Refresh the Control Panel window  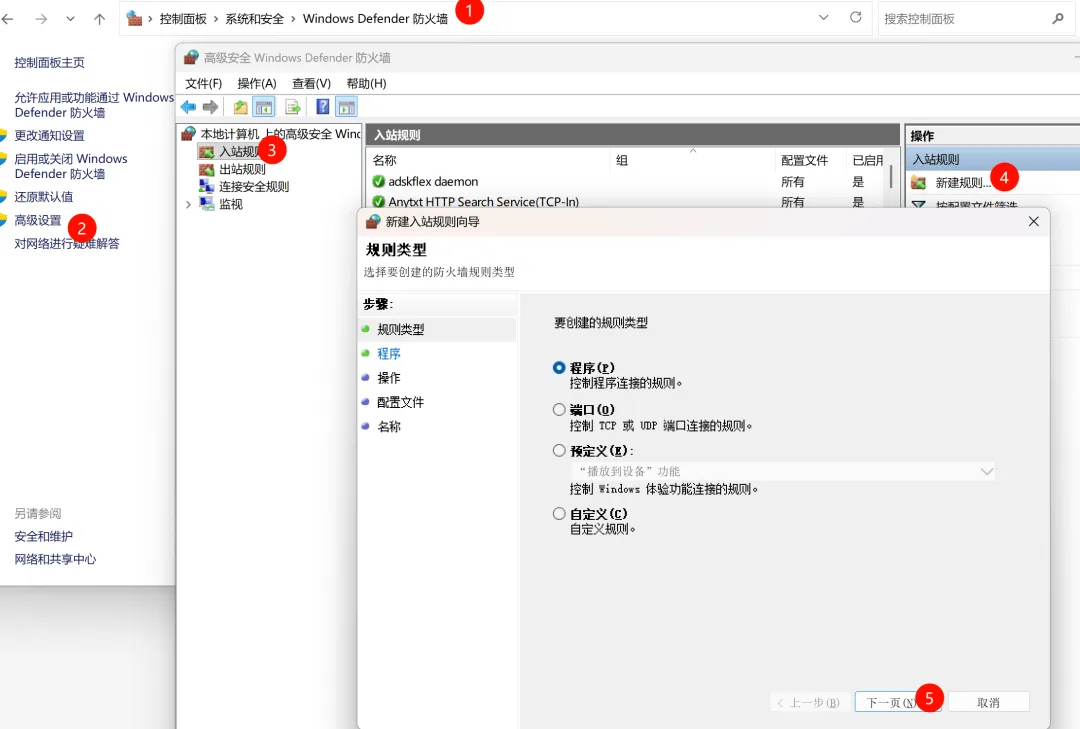pos(855,18)
